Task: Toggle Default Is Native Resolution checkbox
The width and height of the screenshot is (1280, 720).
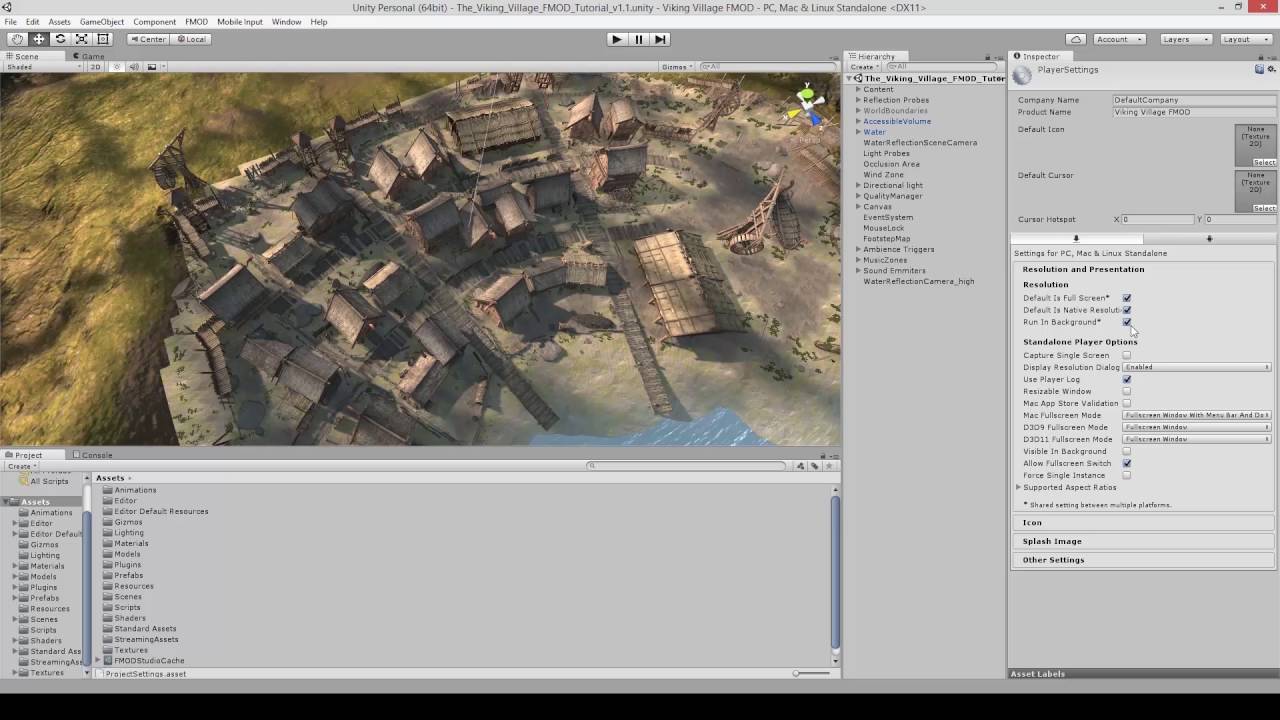Action: click(x=1127, y=310)
